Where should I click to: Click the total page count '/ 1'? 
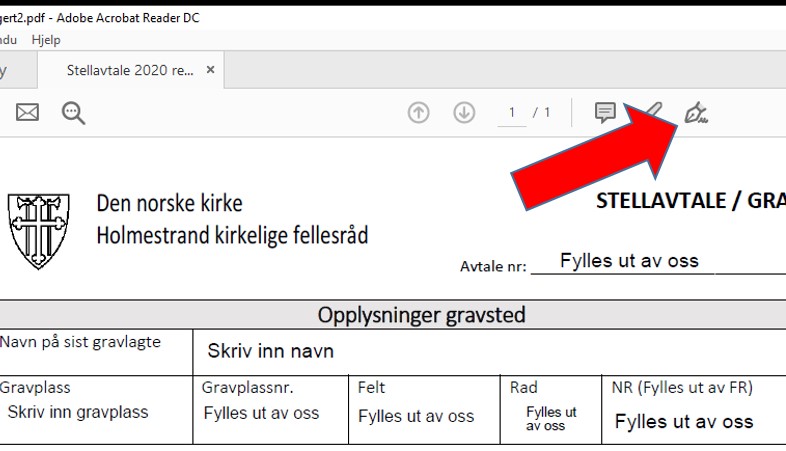pos(541,112)
